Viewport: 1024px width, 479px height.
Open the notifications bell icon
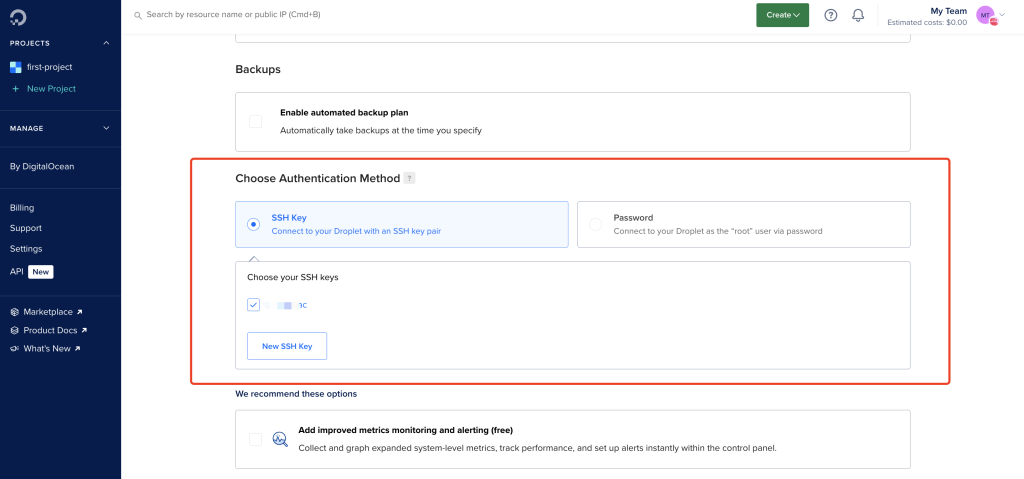pyautogui.click(x=858, y=15)
